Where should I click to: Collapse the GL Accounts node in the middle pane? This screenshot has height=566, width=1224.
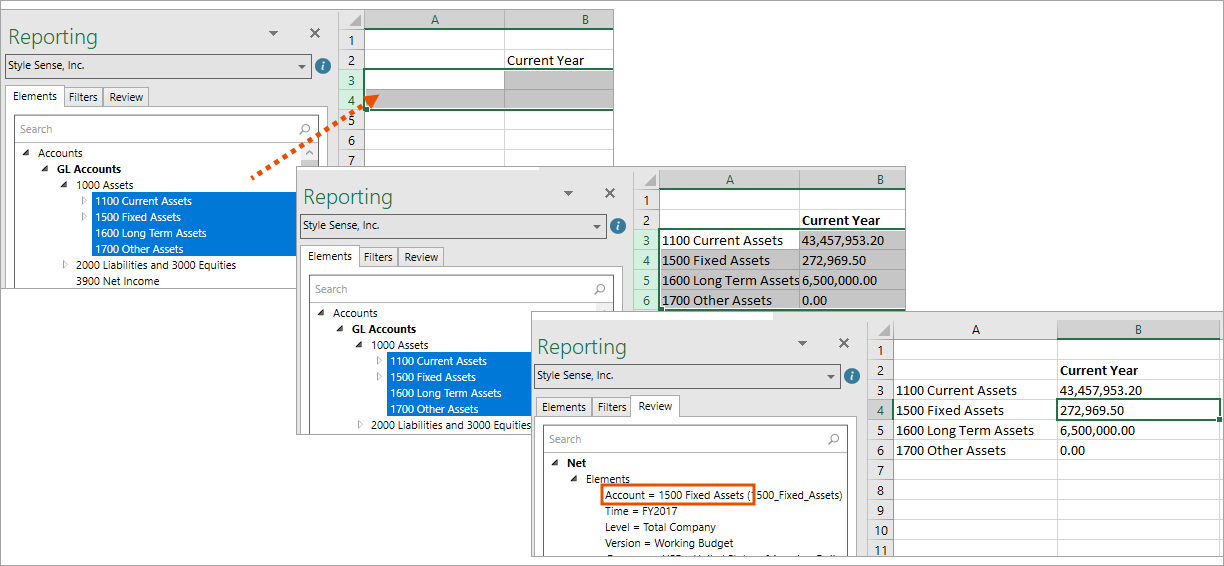340,329
